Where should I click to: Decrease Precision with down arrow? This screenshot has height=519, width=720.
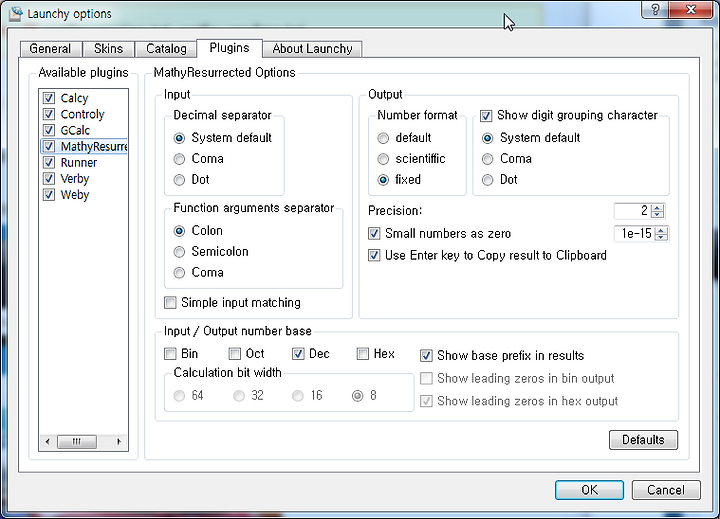(x=658, y=214)
